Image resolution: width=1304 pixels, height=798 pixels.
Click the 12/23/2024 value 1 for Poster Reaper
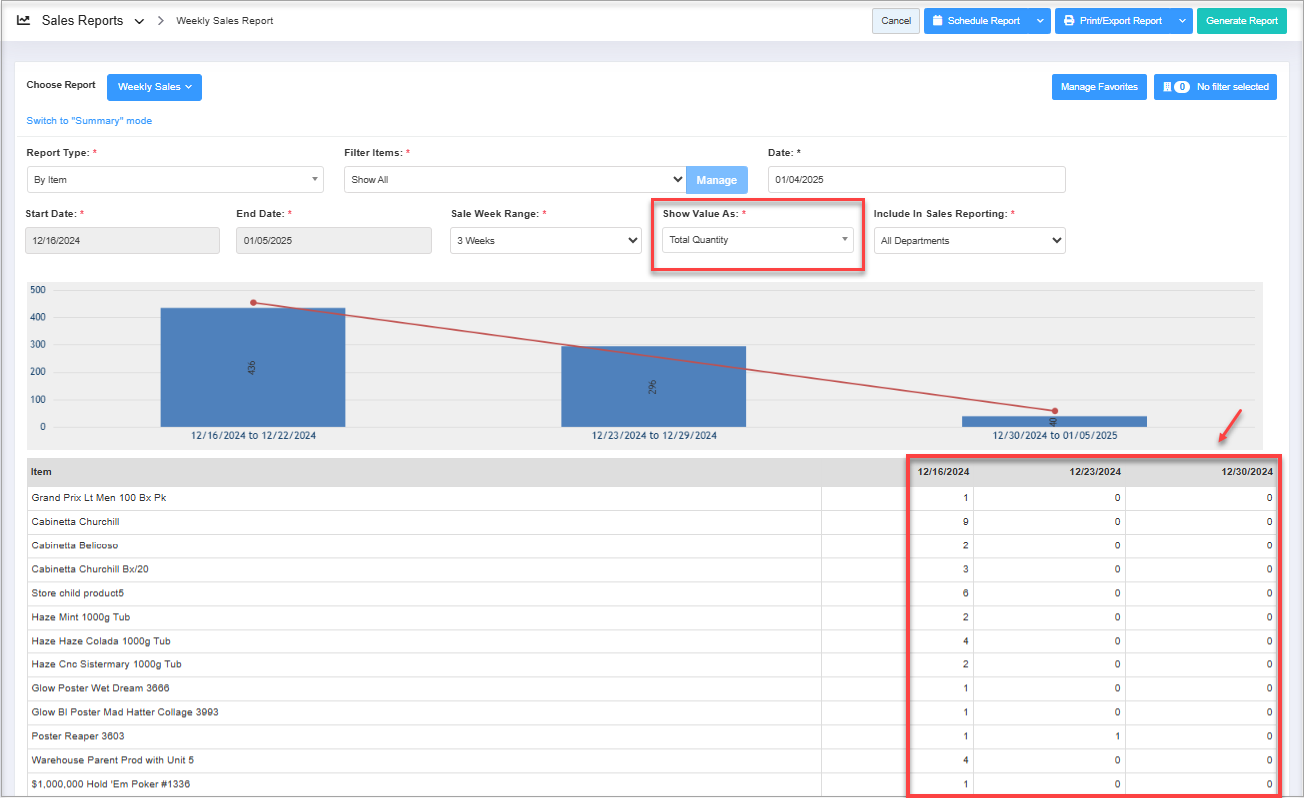tap(1118, 737)
